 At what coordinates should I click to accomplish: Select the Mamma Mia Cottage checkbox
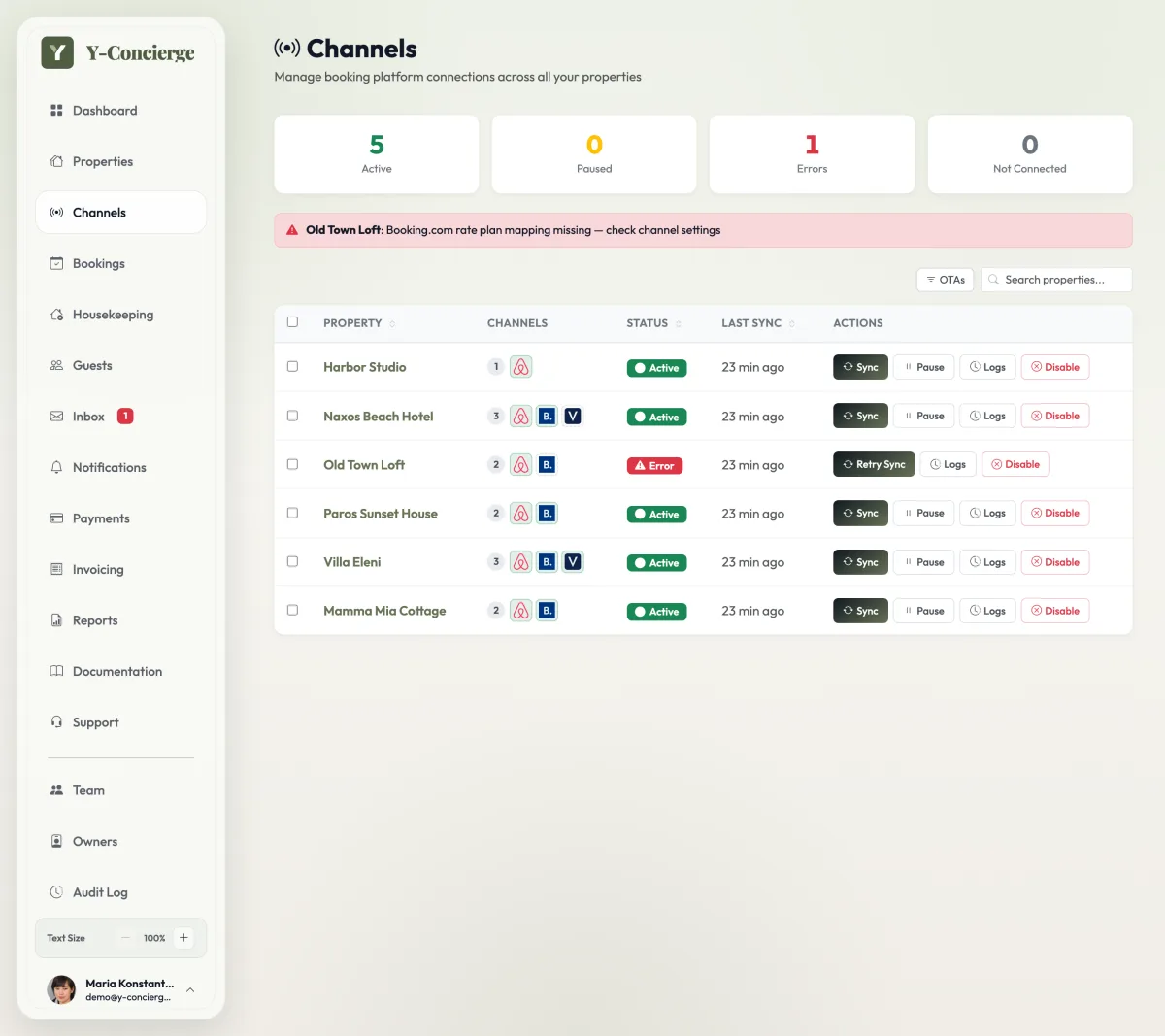292,611
